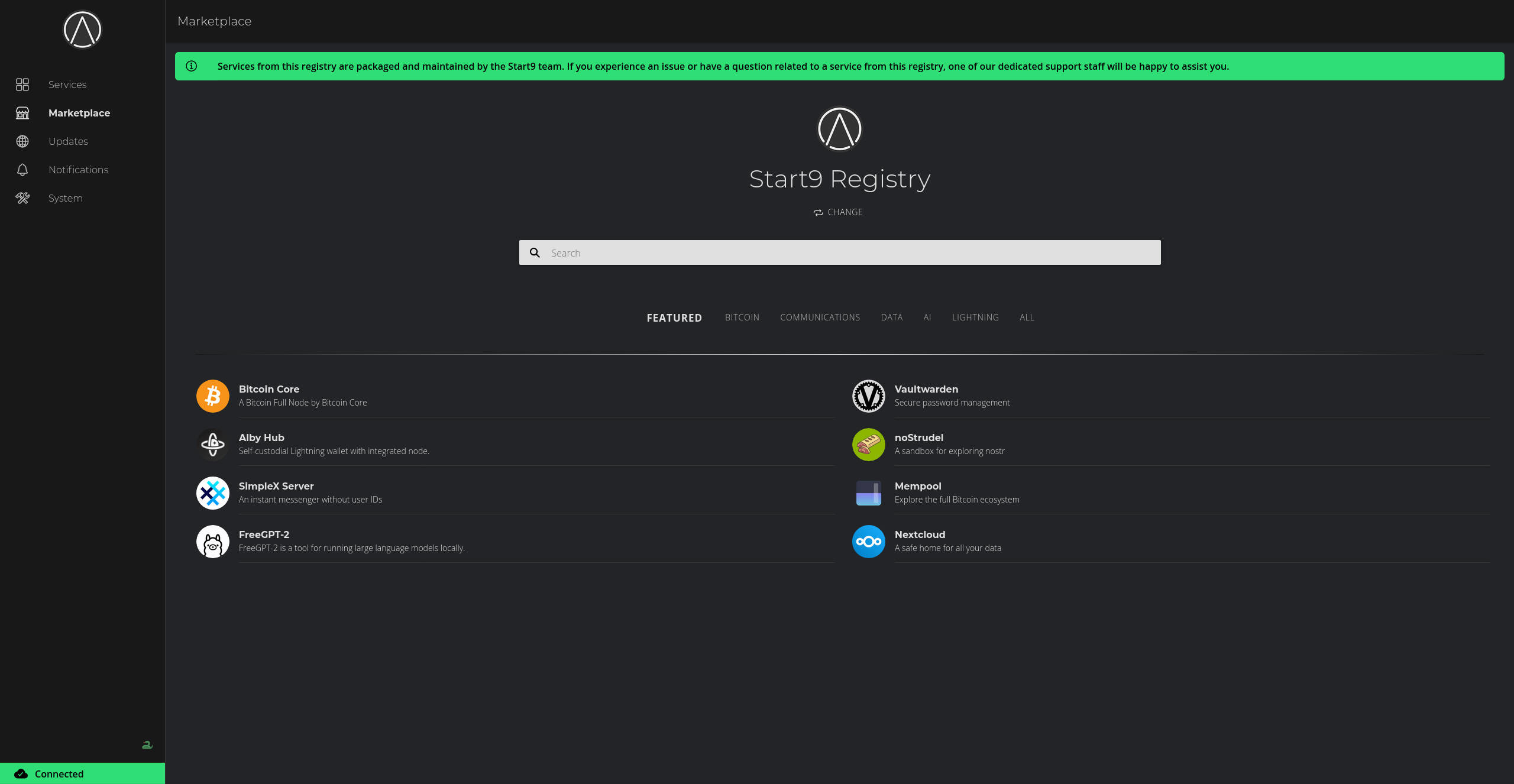Click the Marketplace storefront icon
This screenshot has width=1514, height=784.
coord(22,113)
